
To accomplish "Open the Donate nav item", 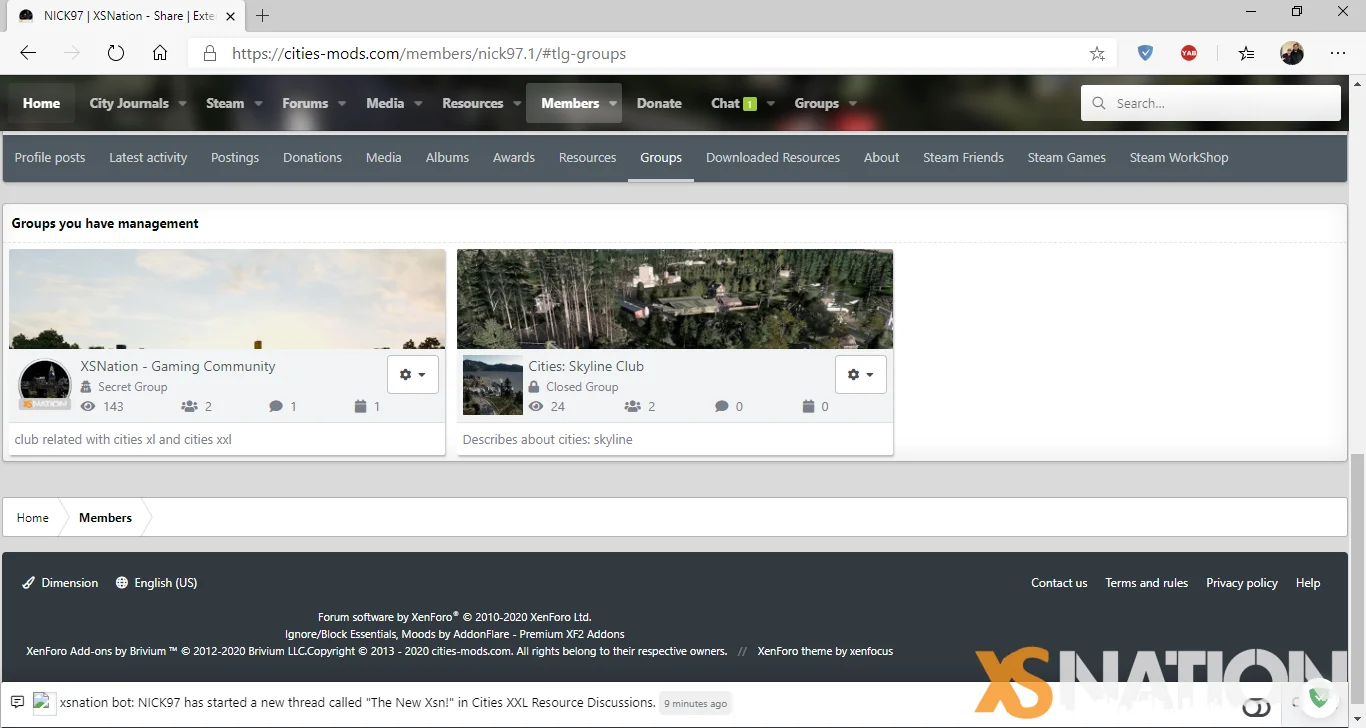I will tap(659, 103).
